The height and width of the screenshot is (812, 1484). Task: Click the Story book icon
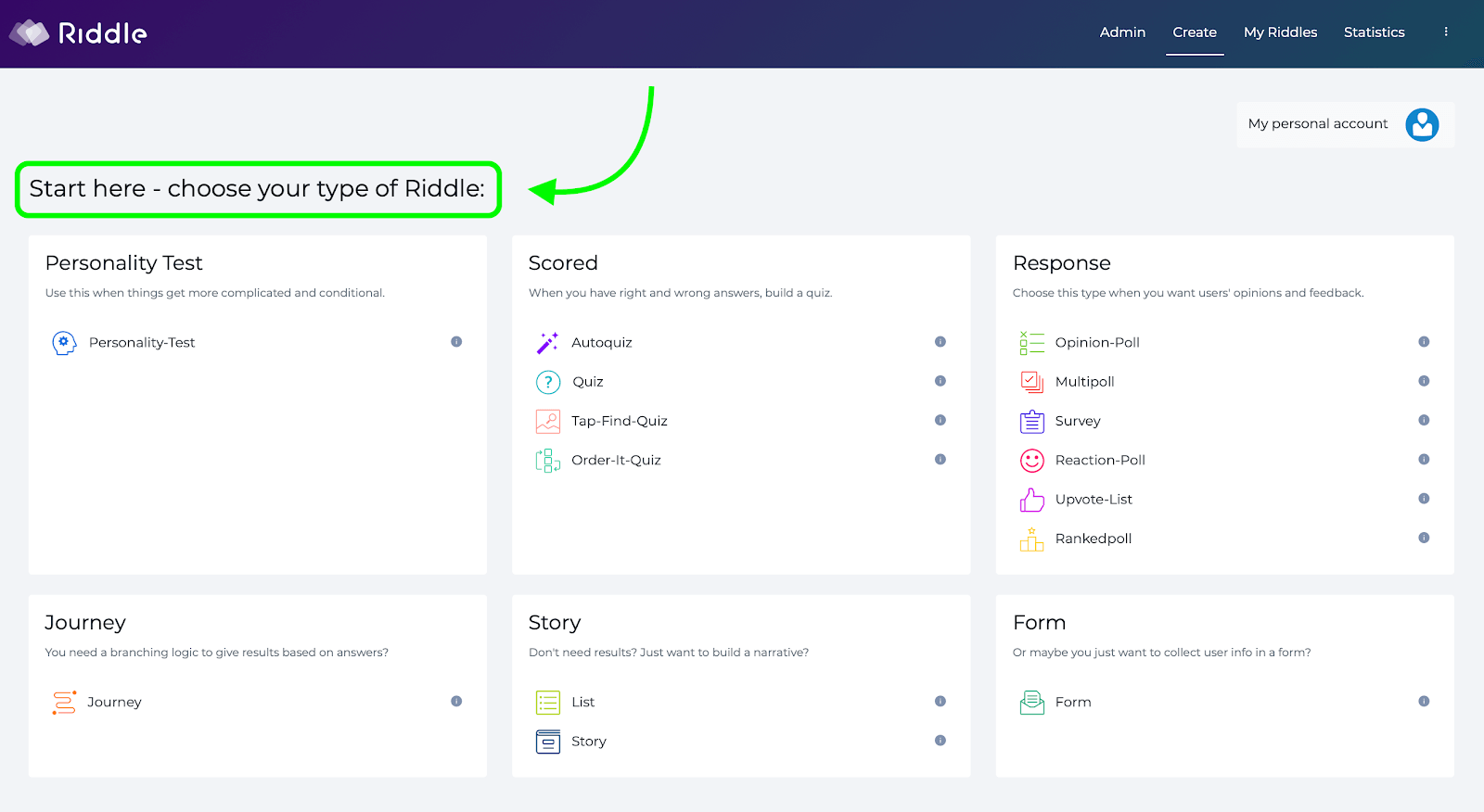point(548,742)
